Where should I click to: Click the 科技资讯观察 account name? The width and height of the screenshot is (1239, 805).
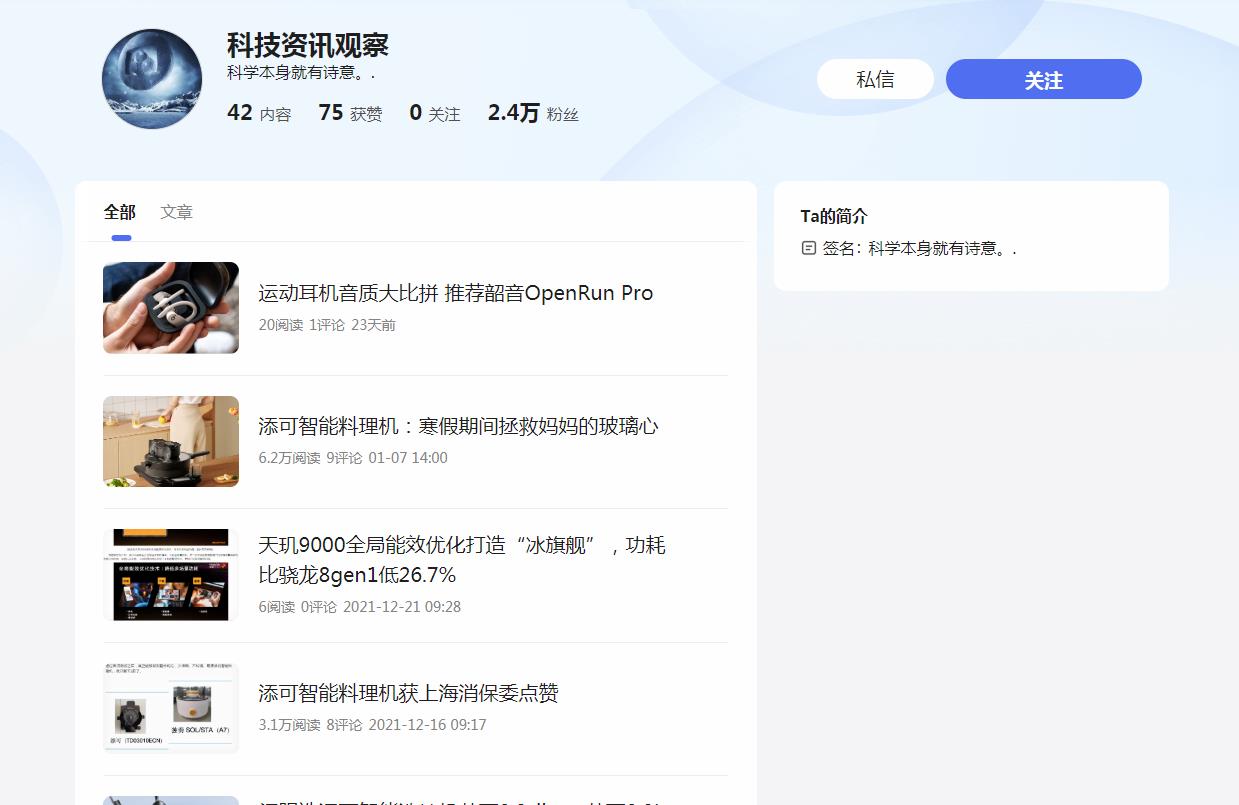(x=308, y=45)
